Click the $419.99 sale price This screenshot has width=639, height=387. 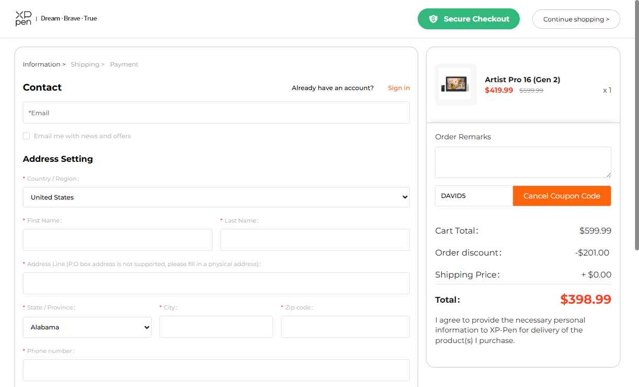(499, 90)
